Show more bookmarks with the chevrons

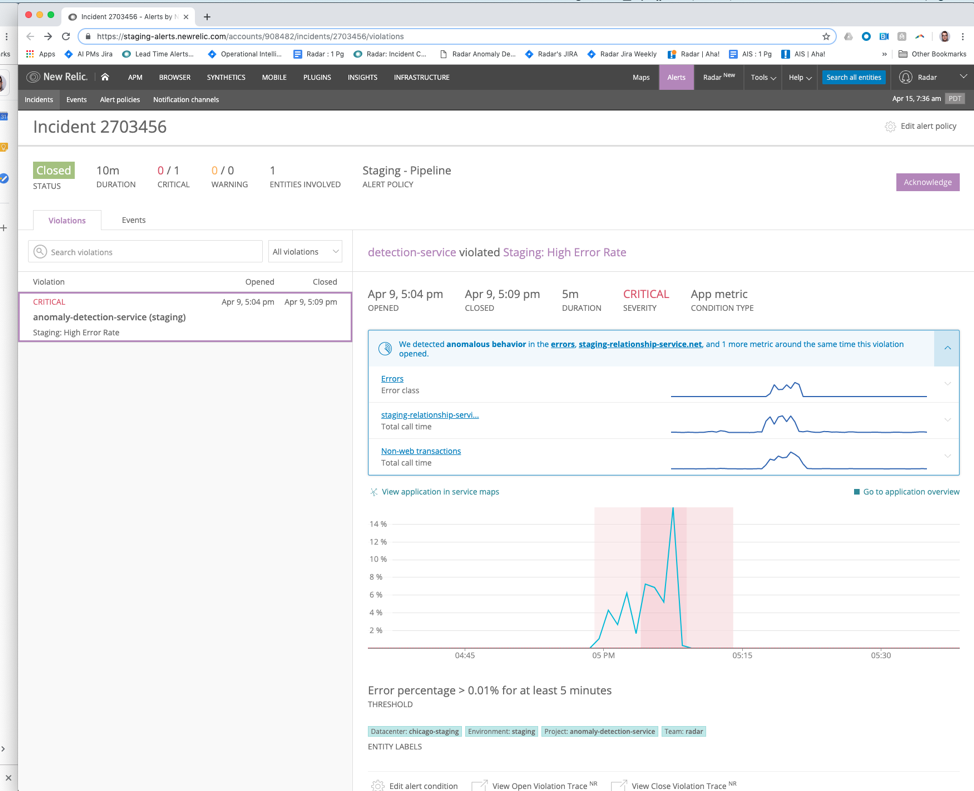click(885, 54)
